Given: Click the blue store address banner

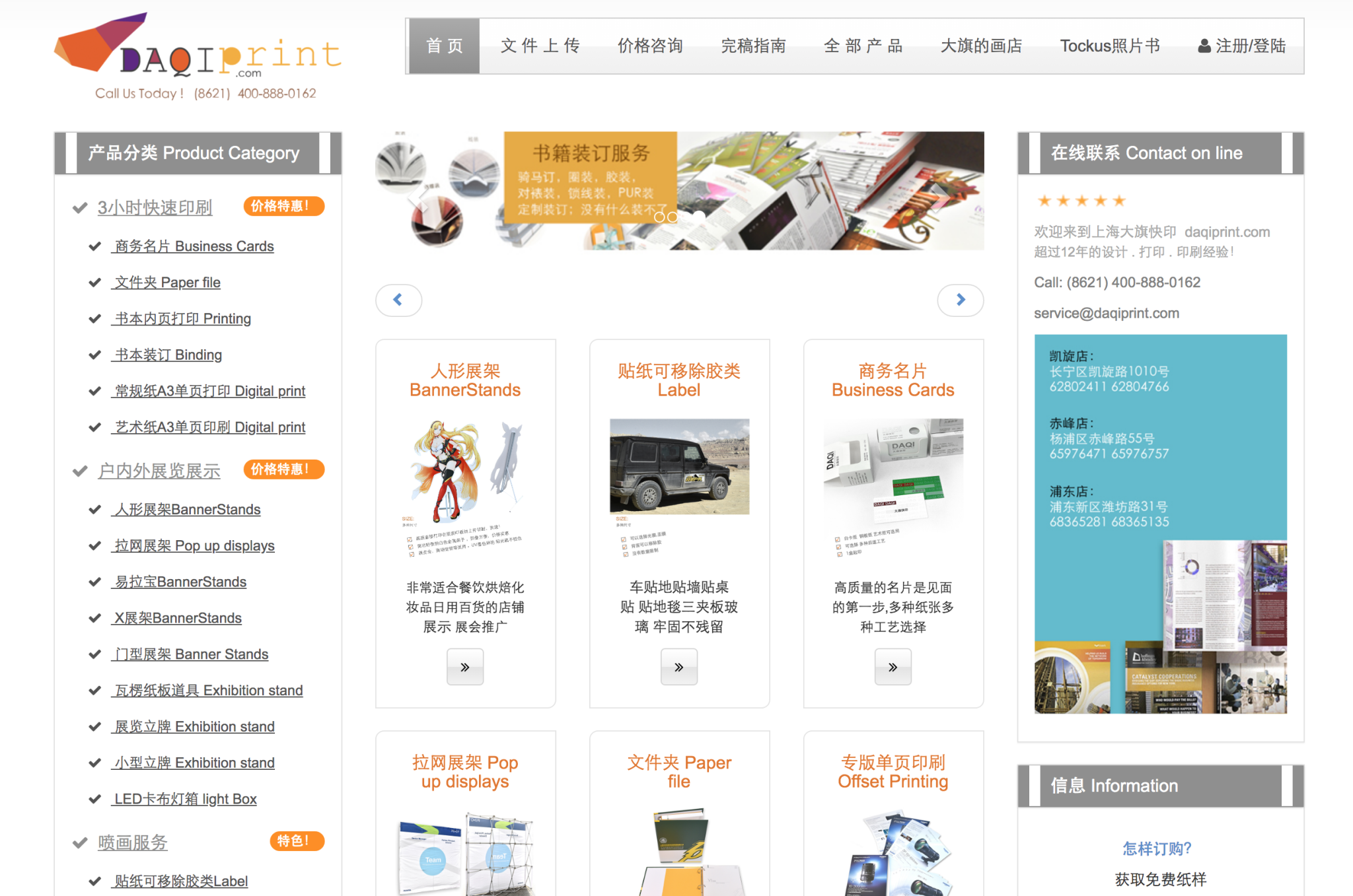Looking at the screenshot, I should point(1160,524).
